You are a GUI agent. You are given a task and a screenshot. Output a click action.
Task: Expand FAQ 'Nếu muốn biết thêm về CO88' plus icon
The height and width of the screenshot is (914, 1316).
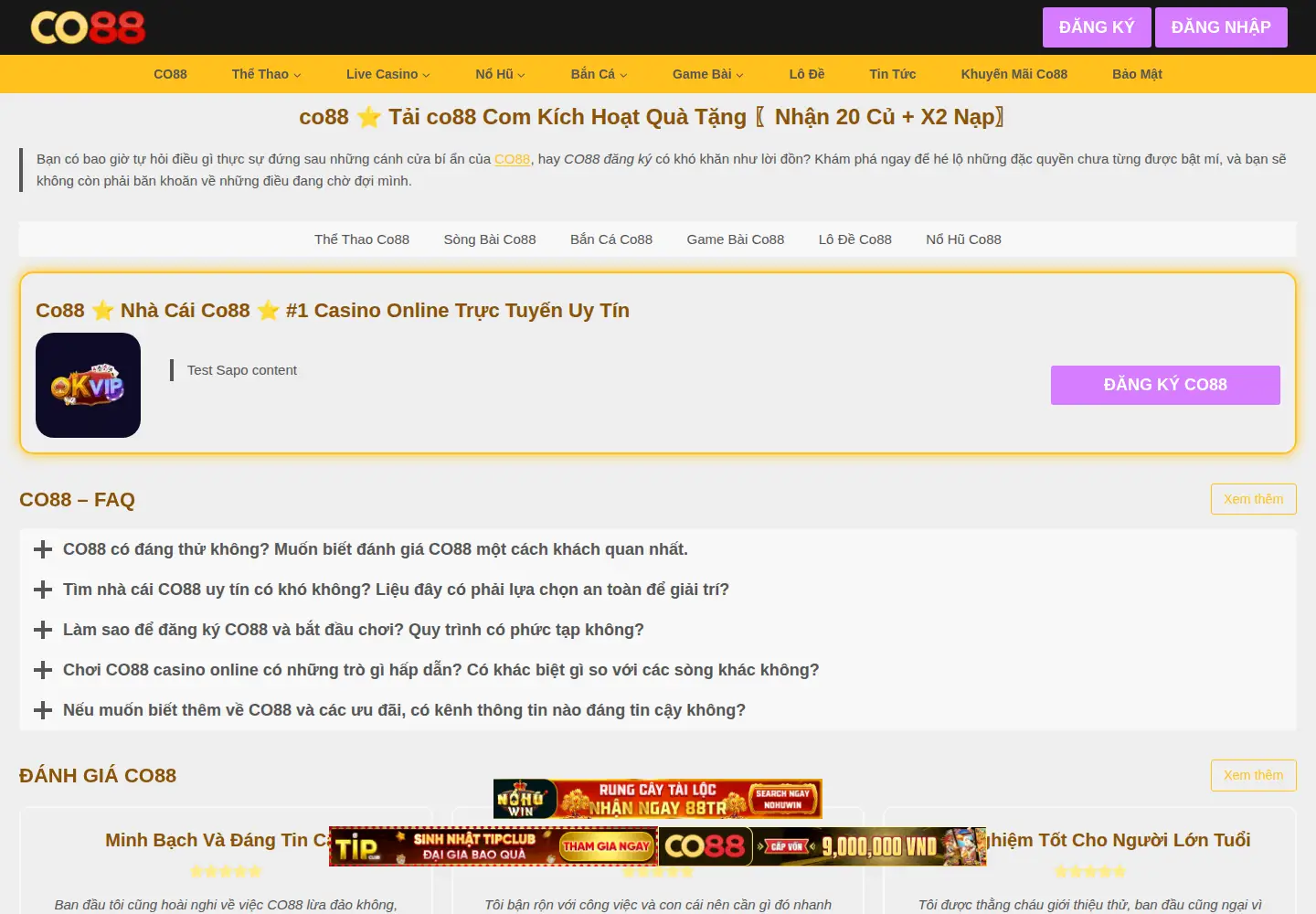click(x=43, y=710)
